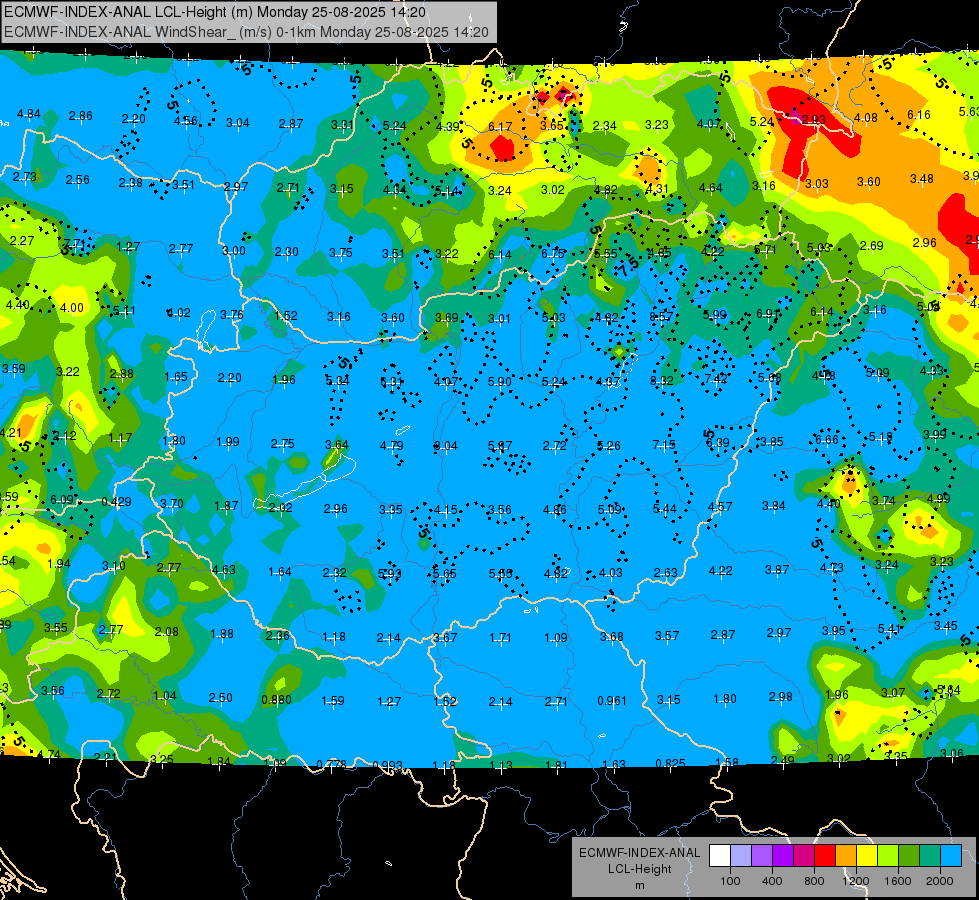
Task: Click the wind shear value 7.42
Action: 716,378
